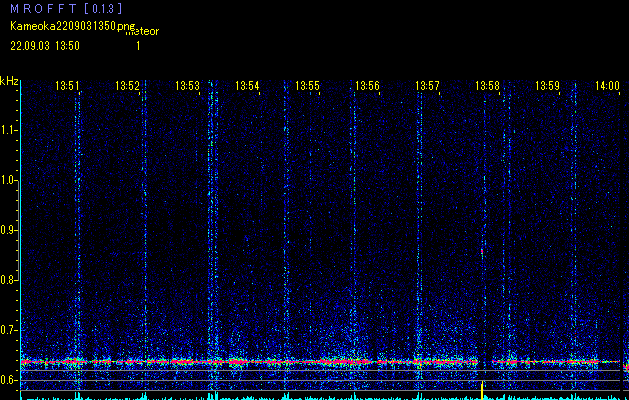Image resolution: width=629 pixels, height=400 pixels.
Task: Click the 0.8 frequency axis label
Action: [x=8, y=280]
